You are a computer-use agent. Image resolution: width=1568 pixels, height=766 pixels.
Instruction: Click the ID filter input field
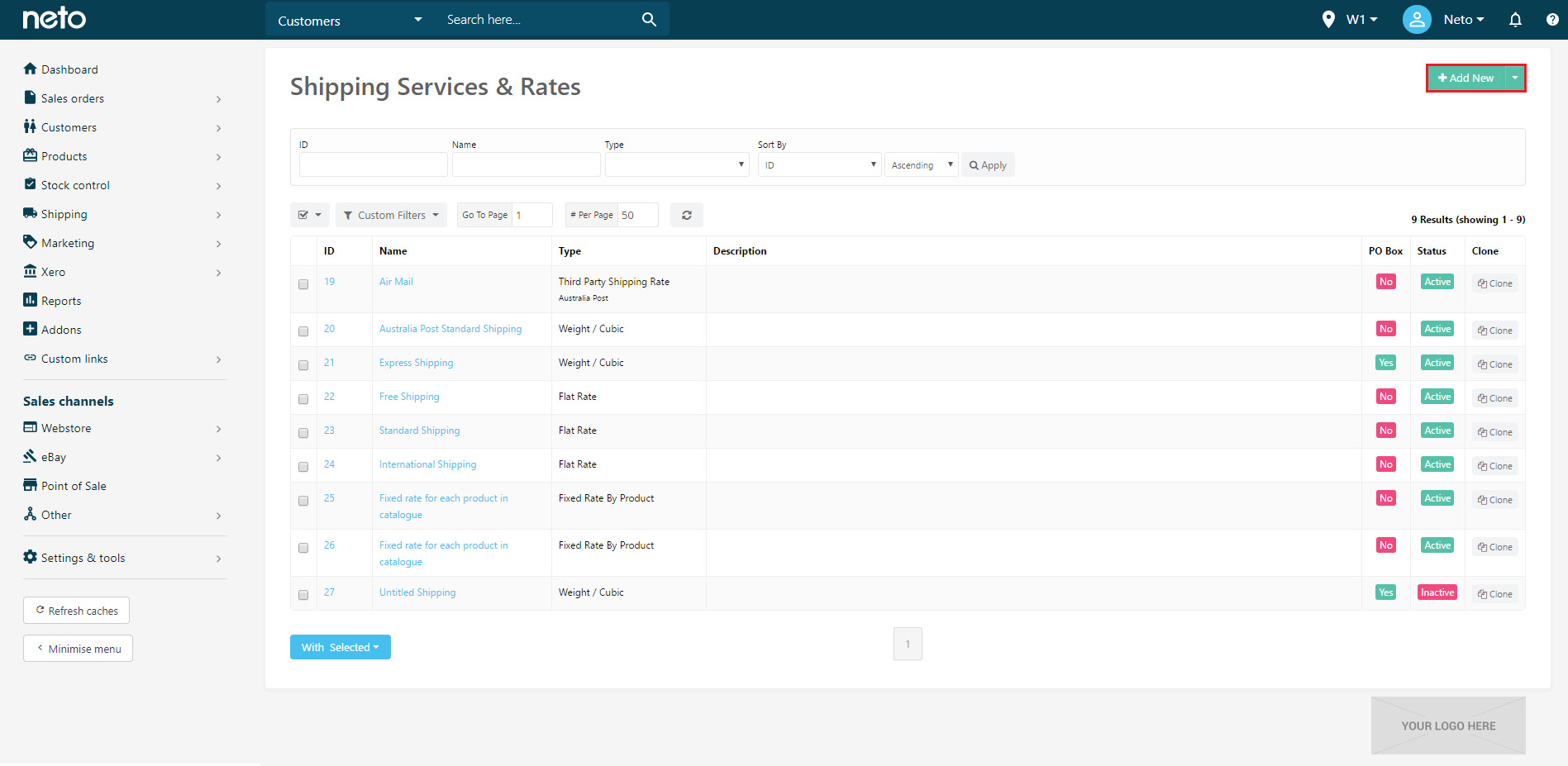pyautogui.click(x=374, y=164)
